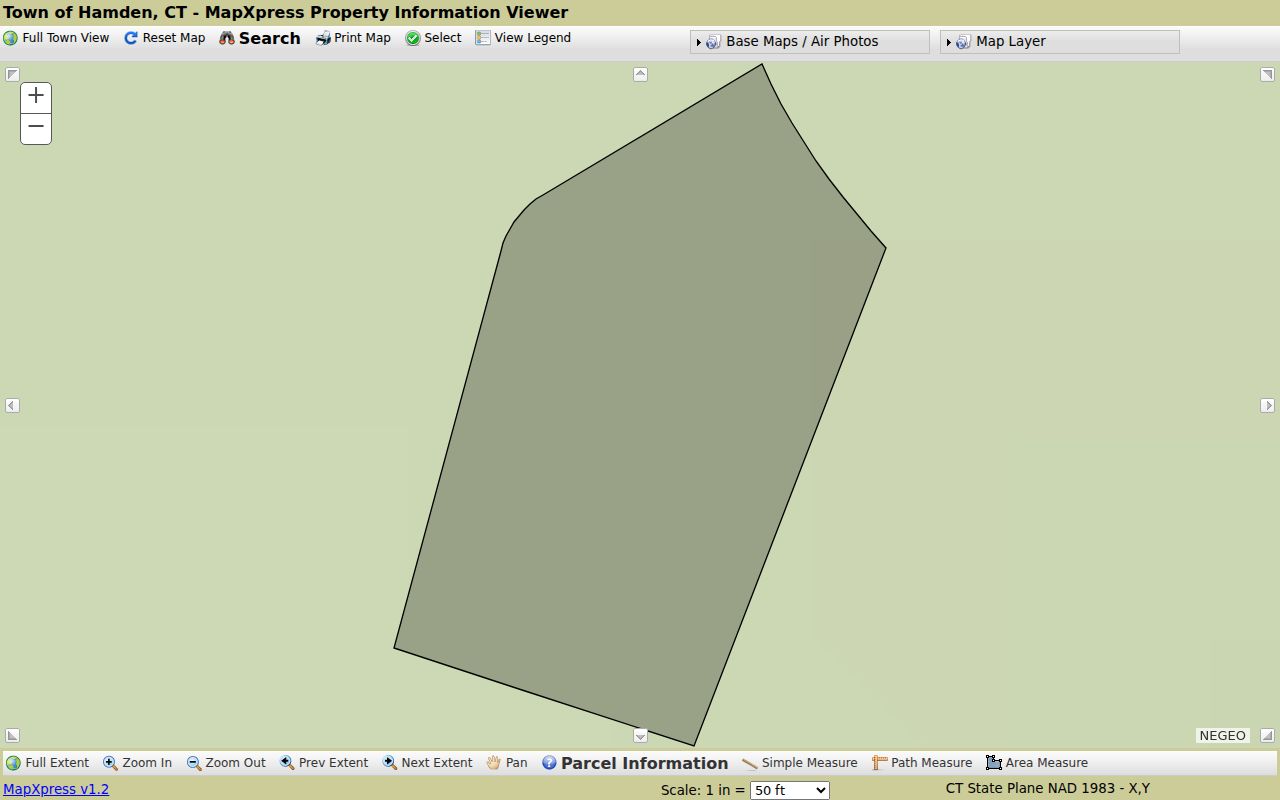The width and height of the screenshot is (1280, 800).
Task: Click the Prev Extent icon
Action: [287, 763]
